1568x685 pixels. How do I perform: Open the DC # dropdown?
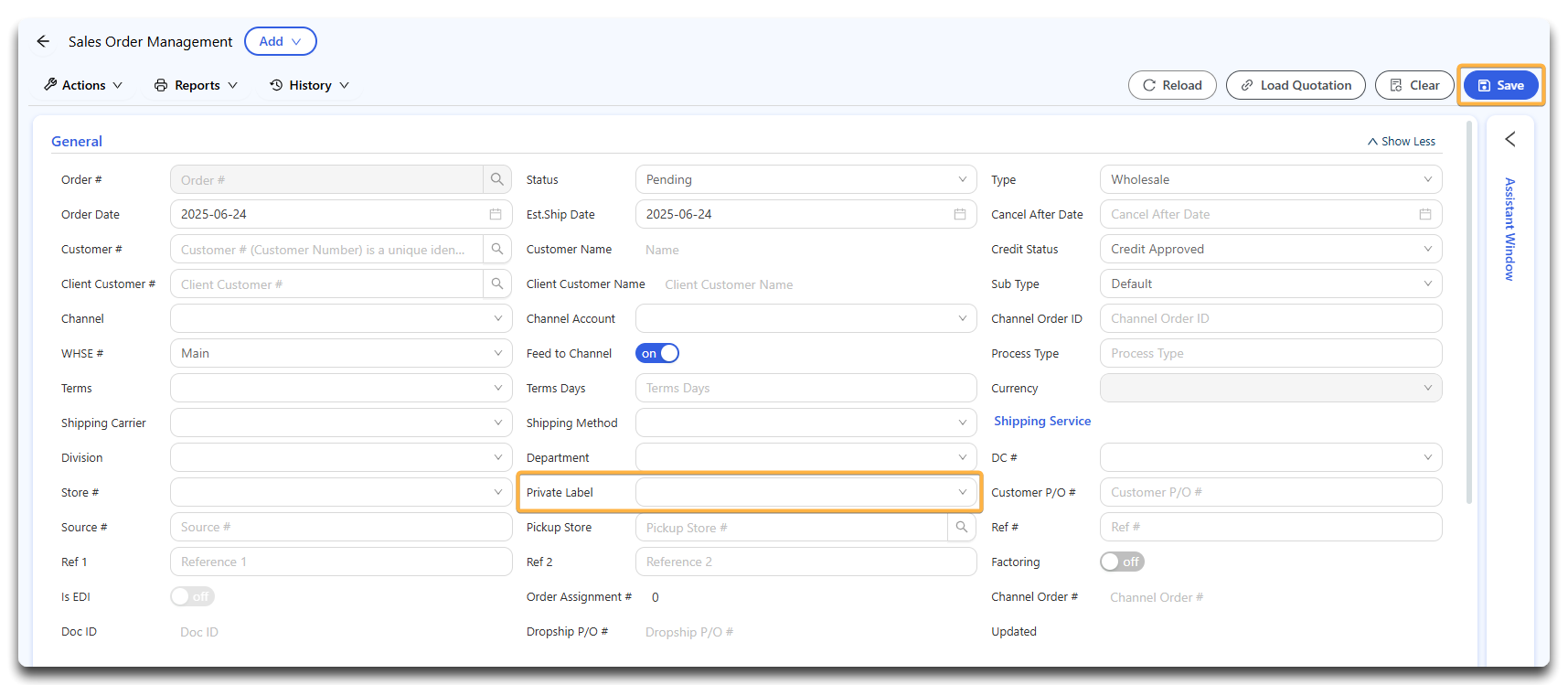(1271, 457)
